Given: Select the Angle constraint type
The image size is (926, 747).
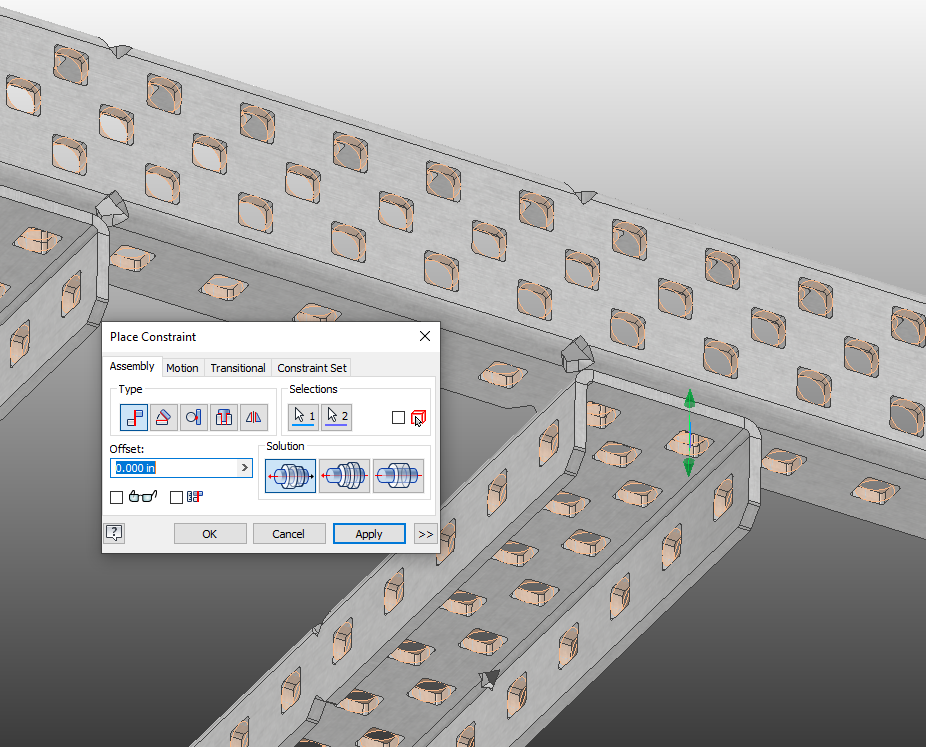Looking at the screenshot, I should pos(164,417).
